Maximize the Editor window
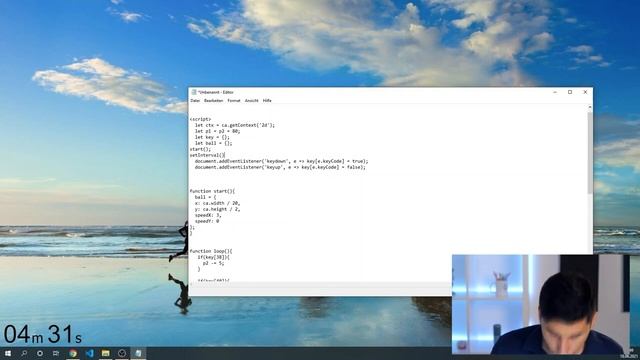The image size is (640, 360). point(570,92)
